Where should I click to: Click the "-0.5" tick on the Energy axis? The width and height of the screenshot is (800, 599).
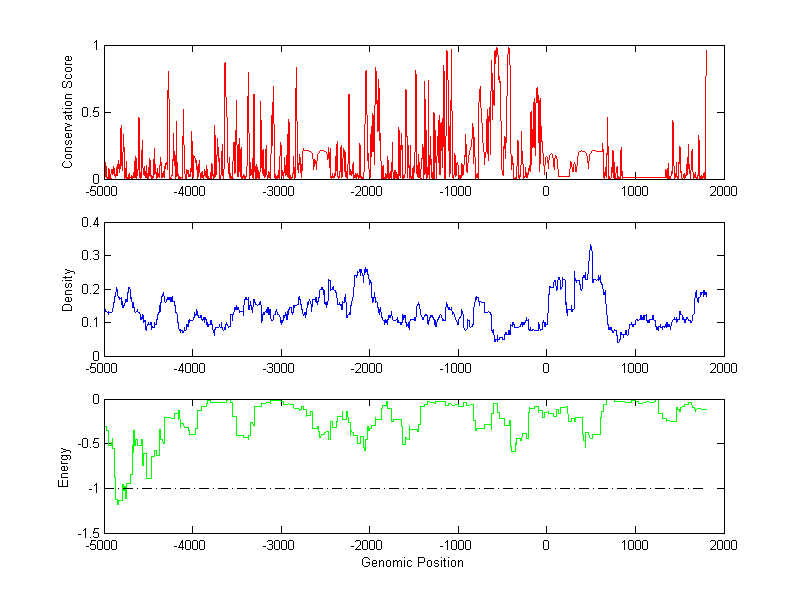(85, 444)
